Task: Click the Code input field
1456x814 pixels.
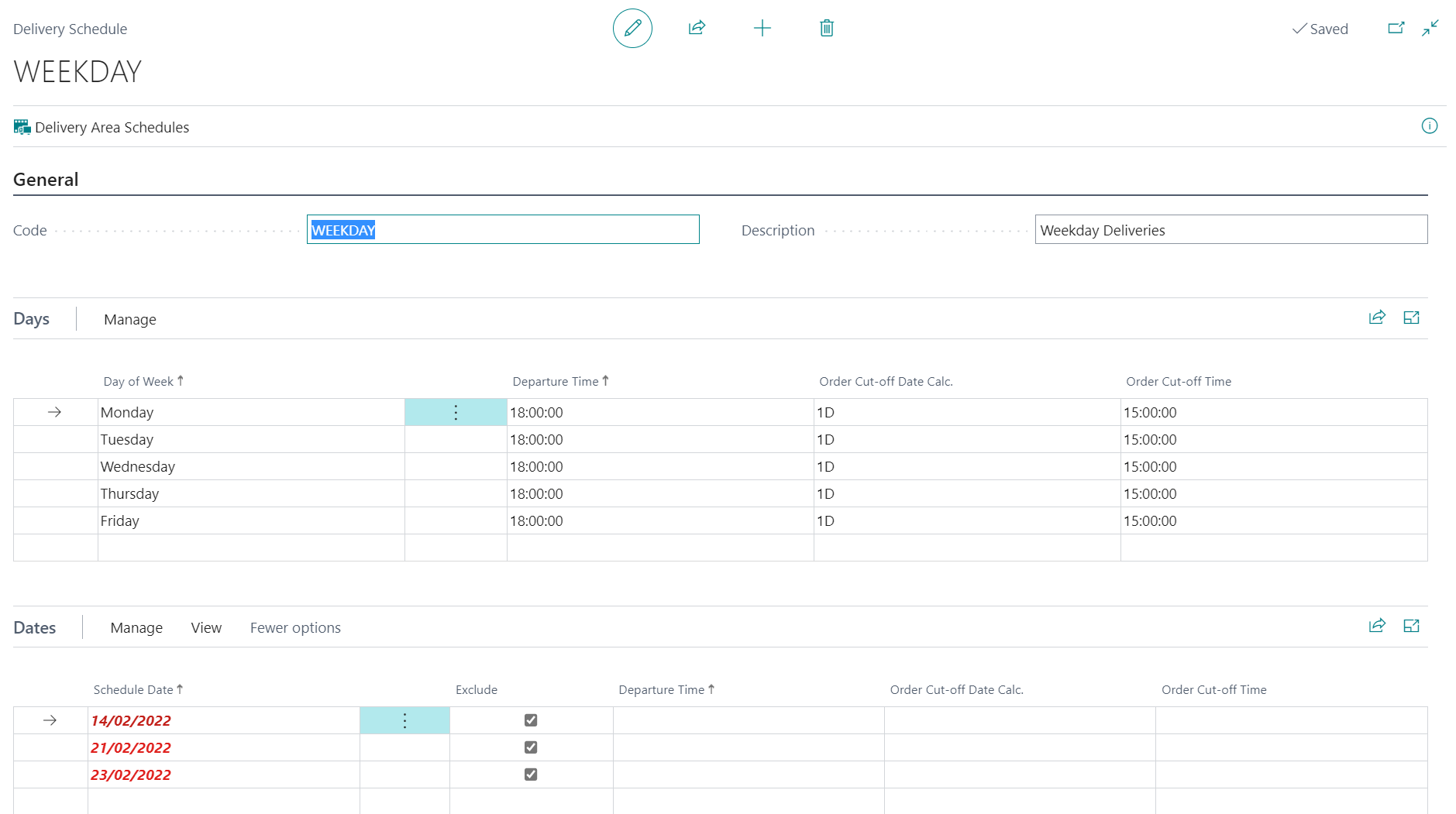Action: coord(503,229)
